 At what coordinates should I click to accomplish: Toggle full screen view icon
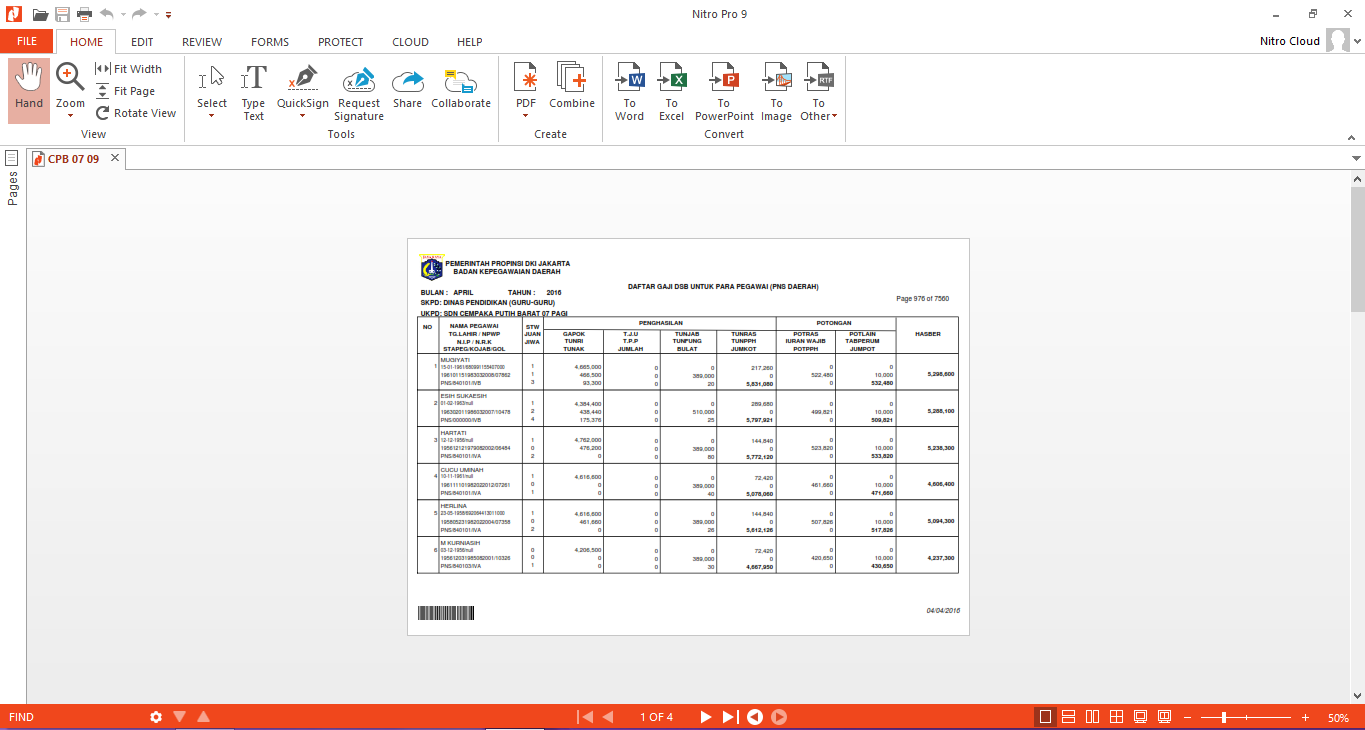1140,717
